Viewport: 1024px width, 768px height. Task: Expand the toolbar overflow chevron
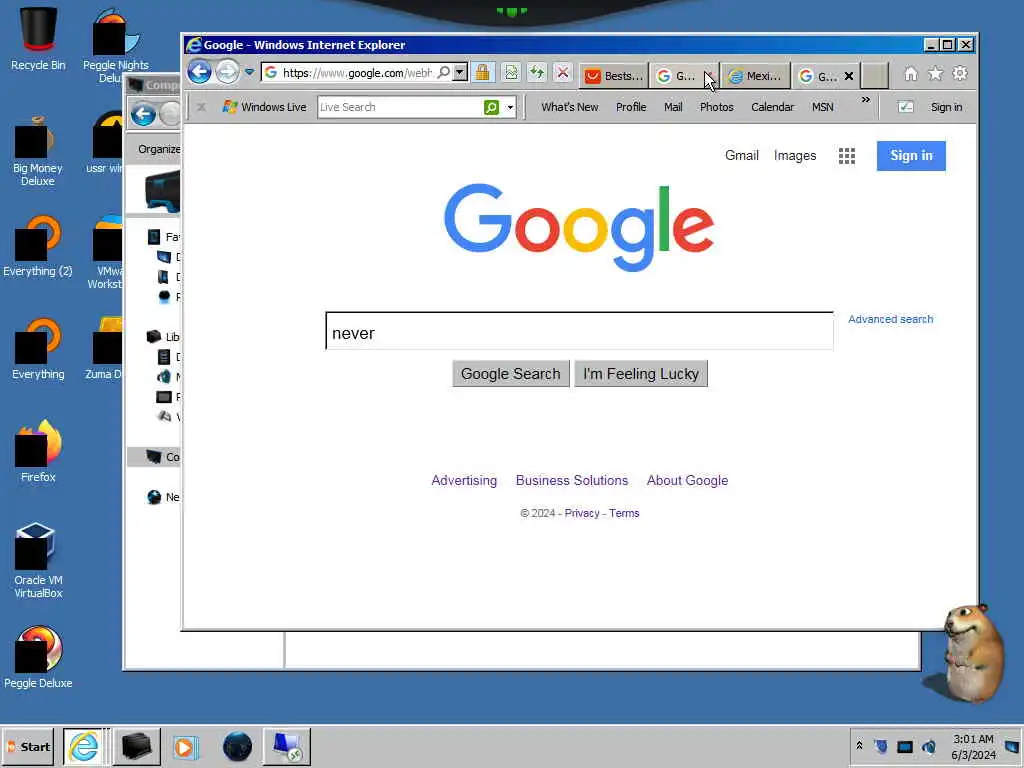tap(865, 100)
